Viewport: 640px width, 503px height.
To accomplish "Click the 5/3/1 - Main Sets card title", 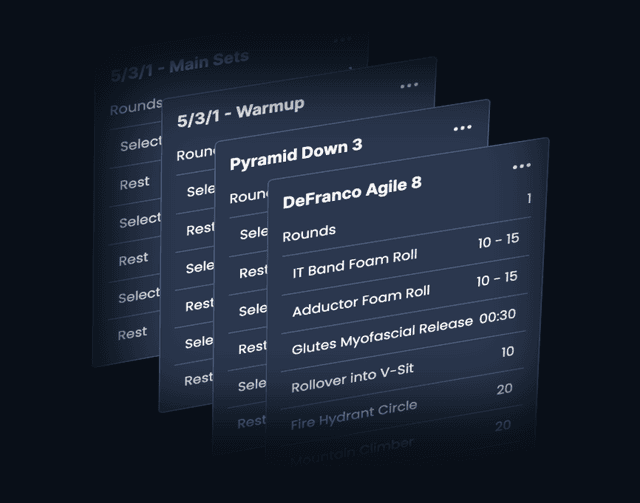I will click(x=180, y=66).
